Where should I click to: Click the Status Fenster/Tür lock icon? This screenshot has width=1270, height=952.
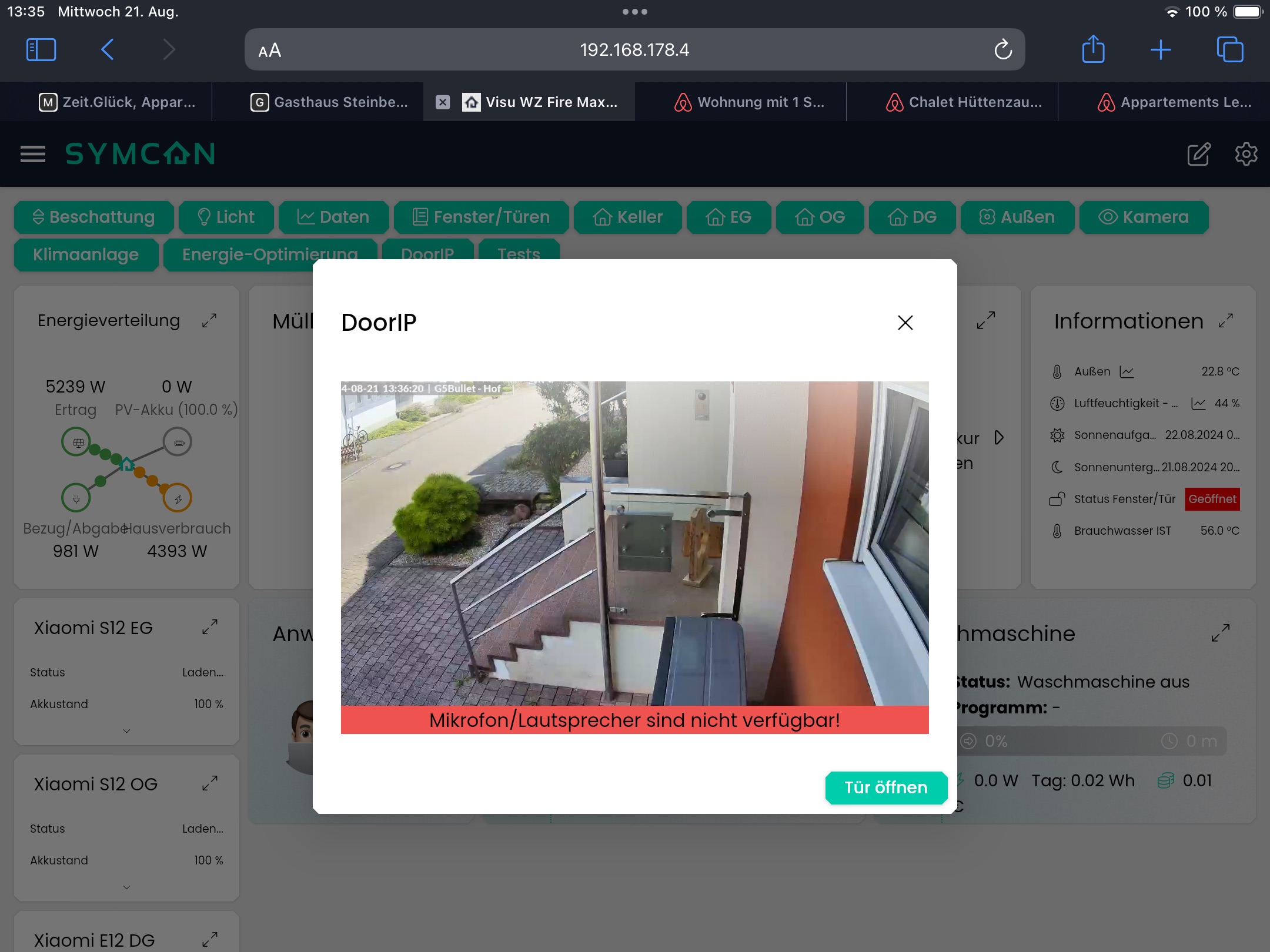(x=1057, y=499)
